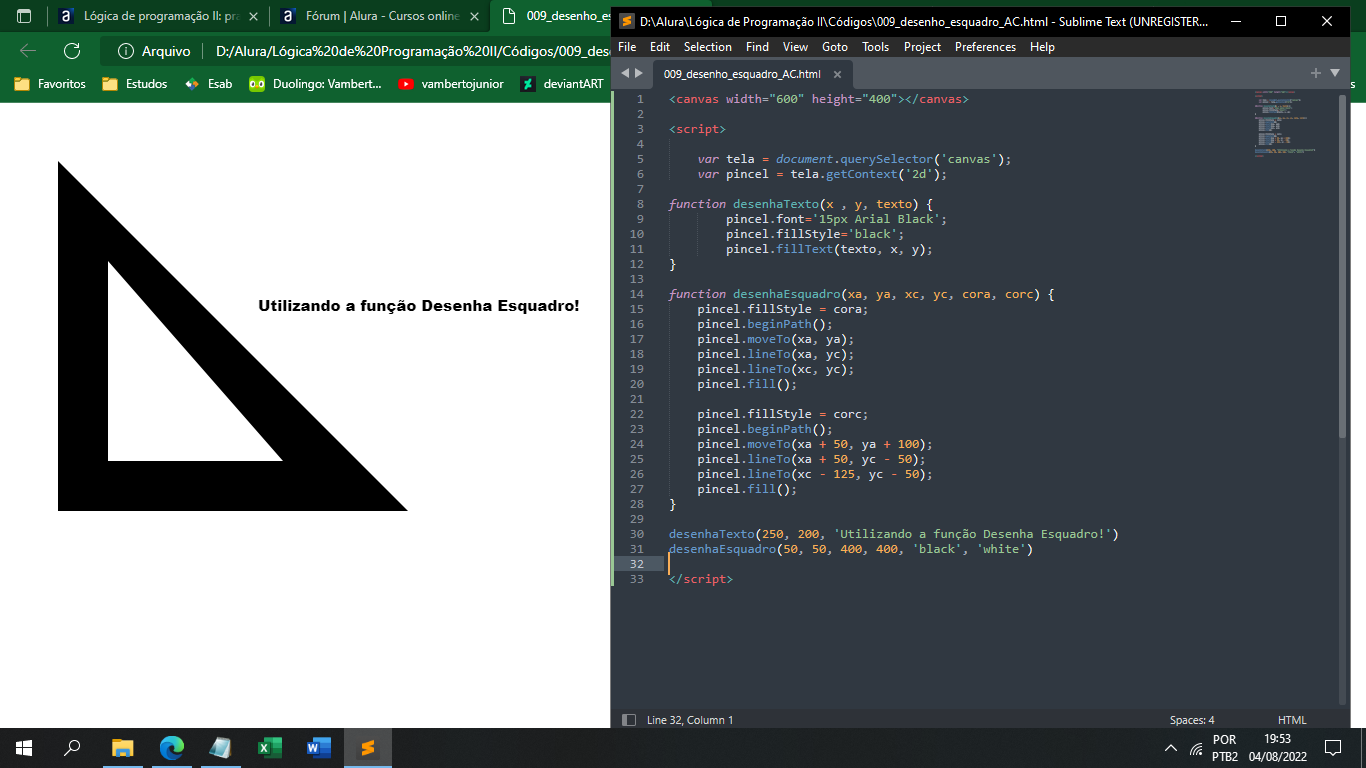1366x768 pixels.
Task: Click the canvas tag on line 1
Action: pos(818,99)
